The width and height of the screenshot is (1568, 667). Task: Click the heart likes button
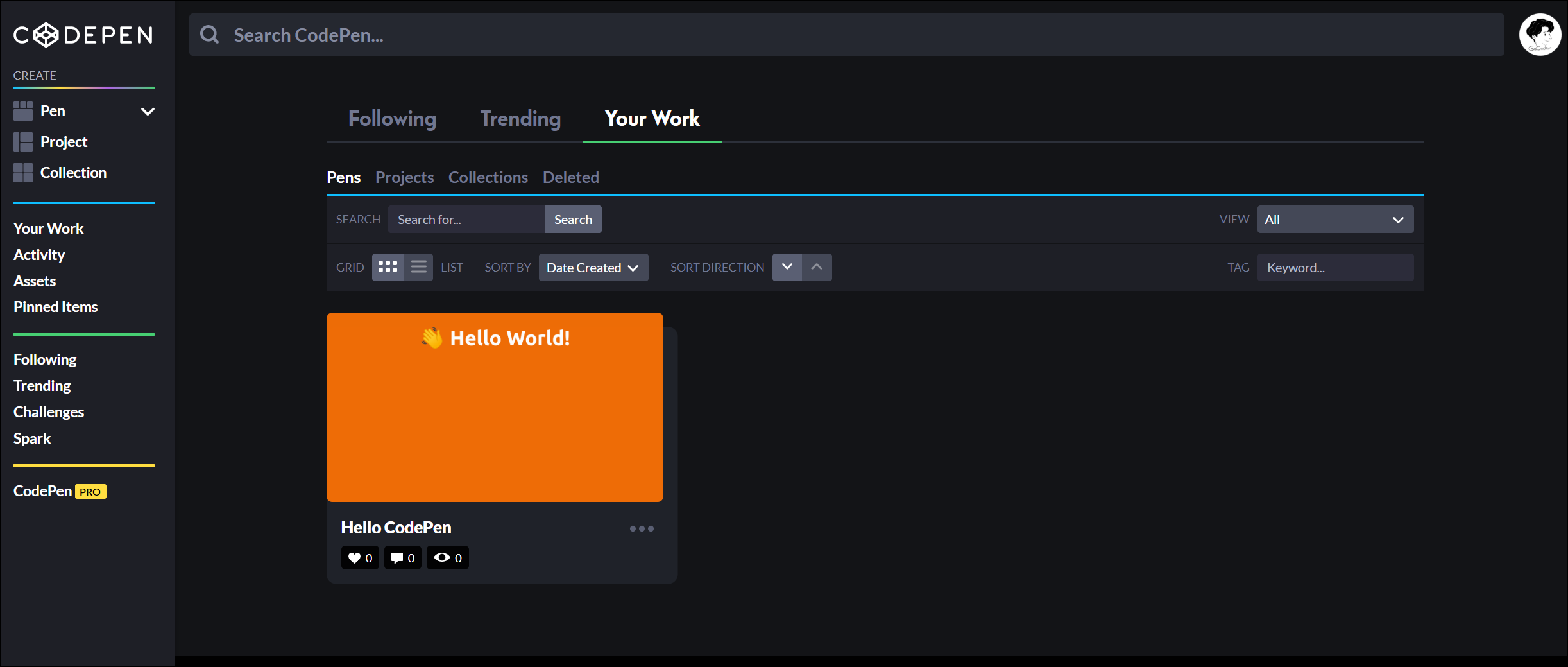(x=360, y=558)
